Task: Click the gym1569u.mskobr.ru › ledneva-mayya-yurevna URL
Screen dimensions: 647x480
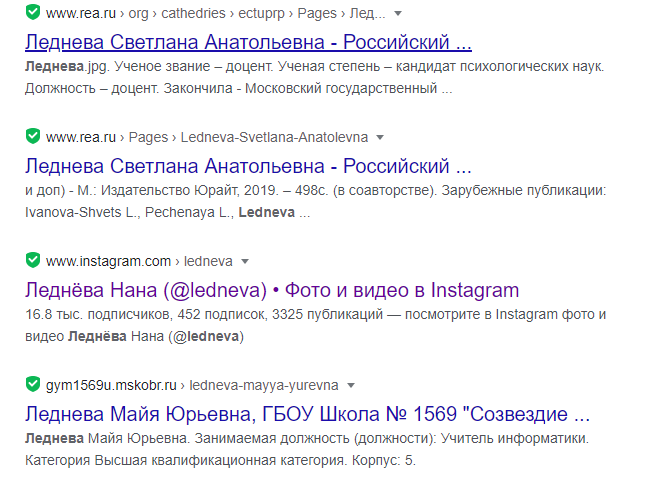Action: pyautogui.click(x=192, y=385)
